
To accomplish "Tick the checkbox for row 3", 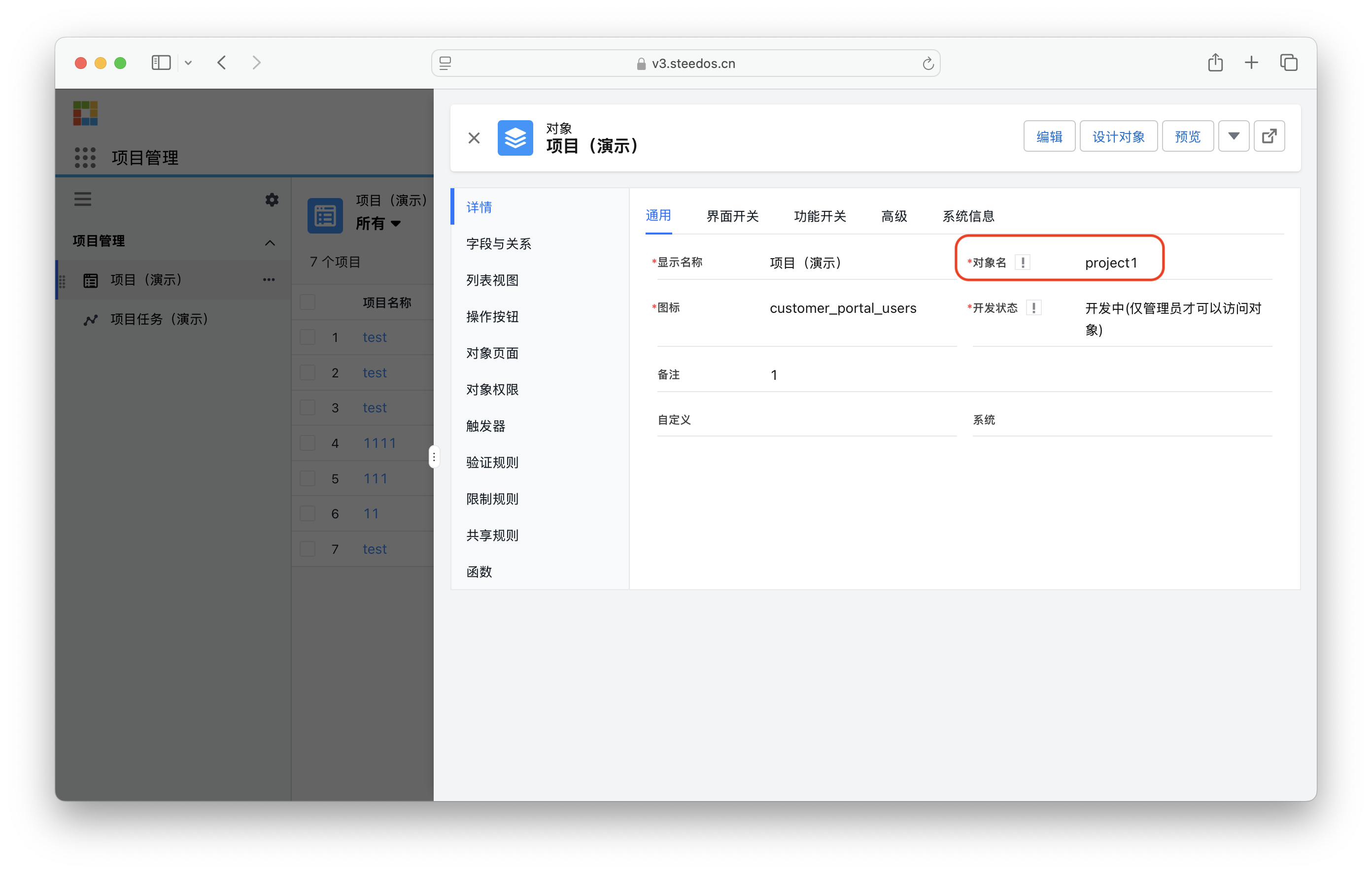I will (307, 407).
